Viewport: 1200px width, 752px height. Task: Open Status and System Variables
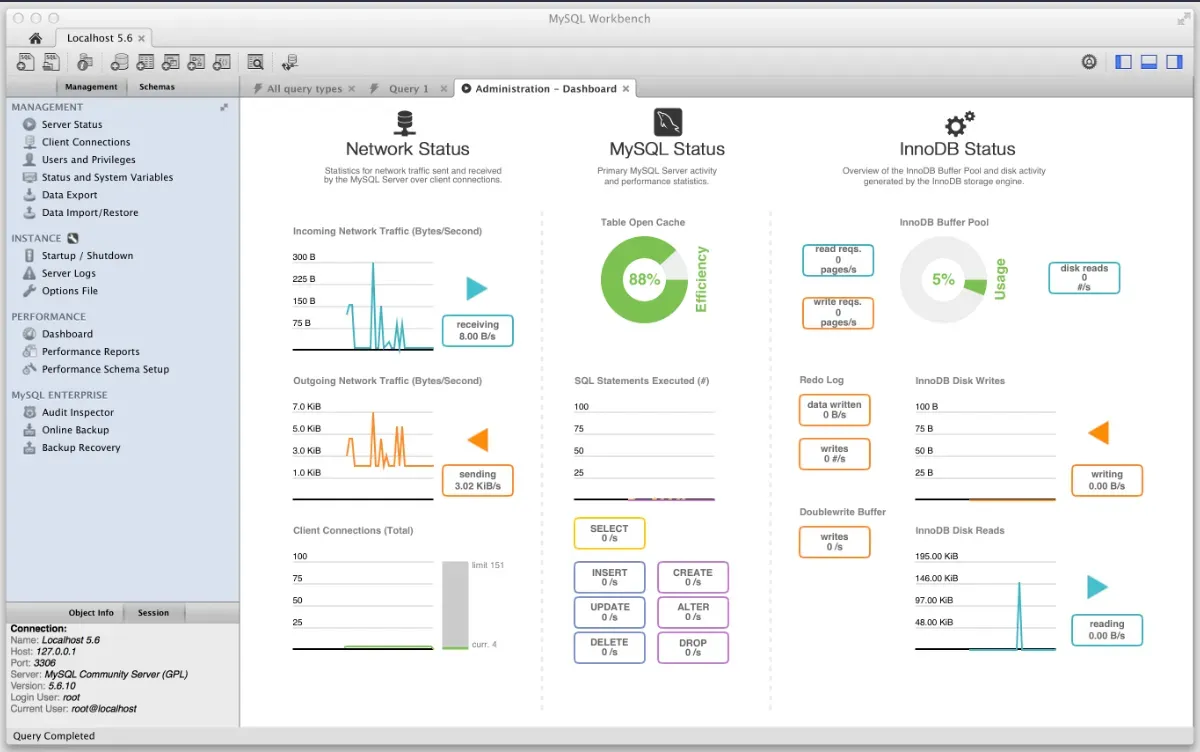click(x=107, y=178)
